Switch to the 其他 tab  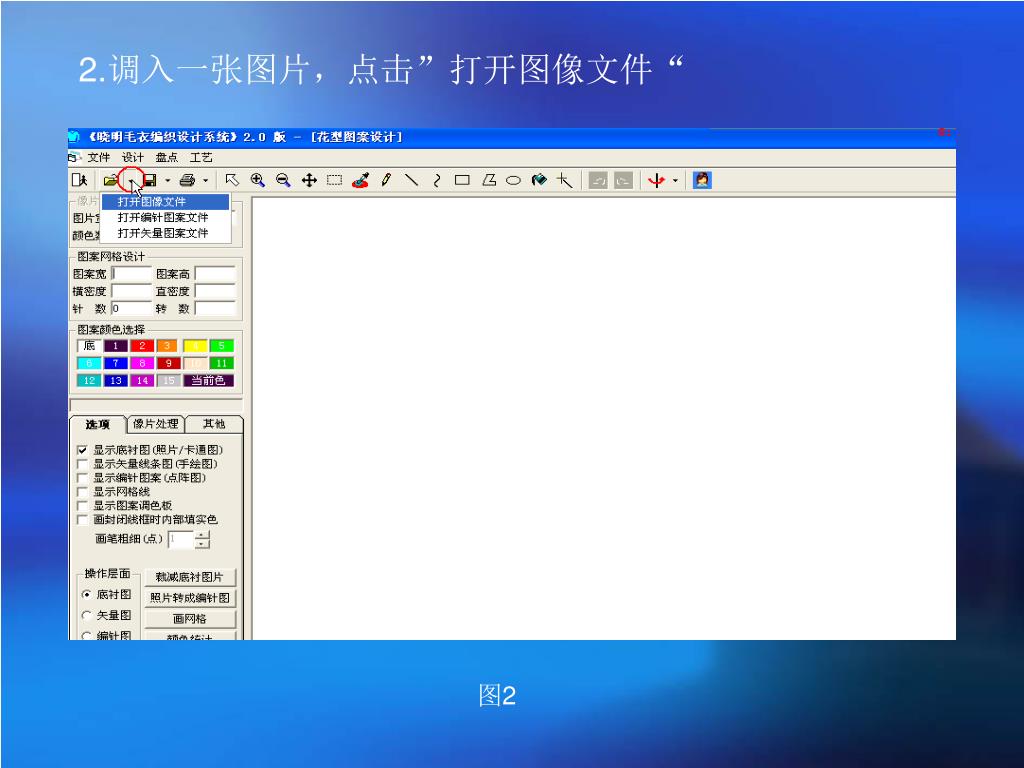tap(214, 424)
